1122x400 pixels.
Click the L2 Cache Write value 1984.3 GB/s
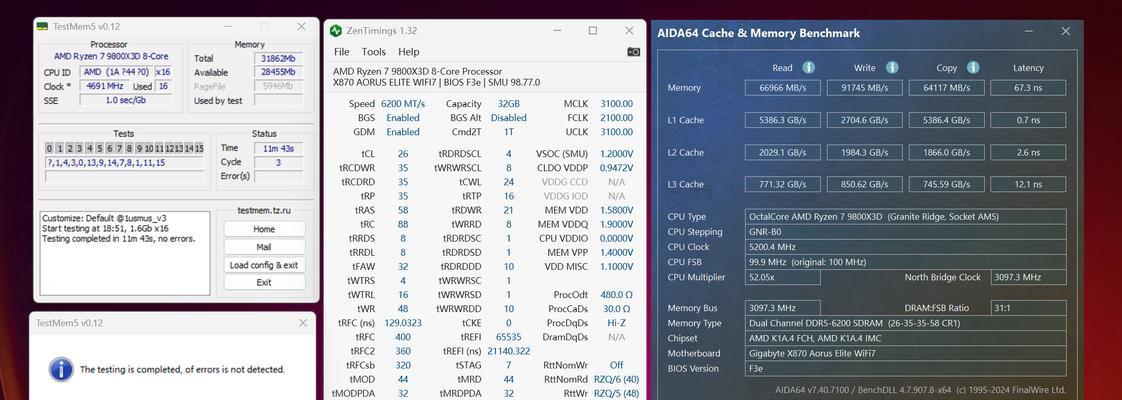pyautogui.click(x=864, y=152)
